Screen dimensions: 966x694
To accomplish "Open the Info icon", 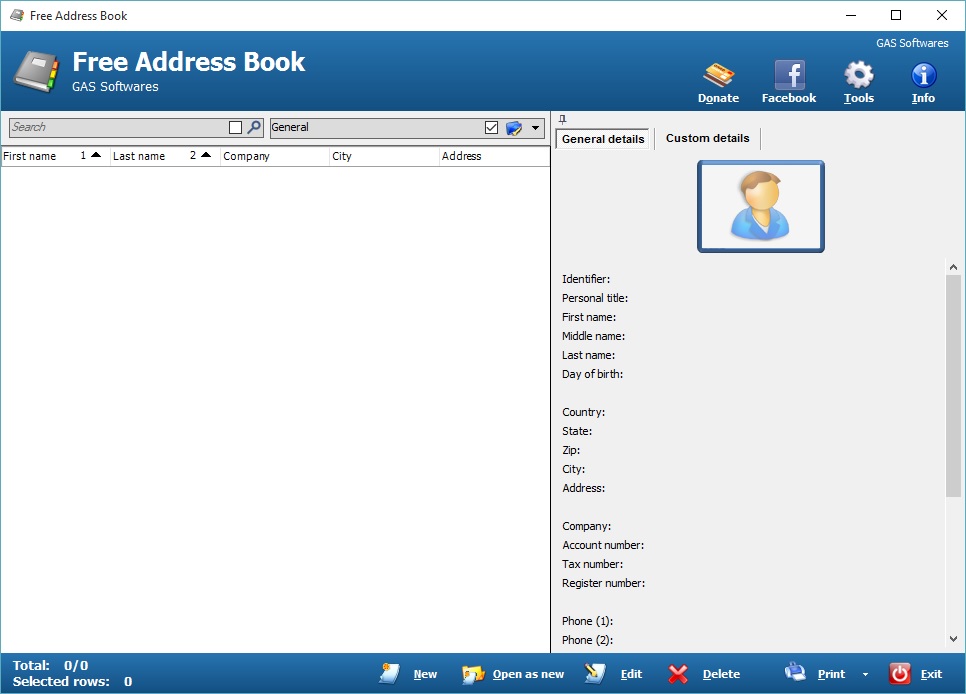I will pyautogui.click(x=923, y=75).
